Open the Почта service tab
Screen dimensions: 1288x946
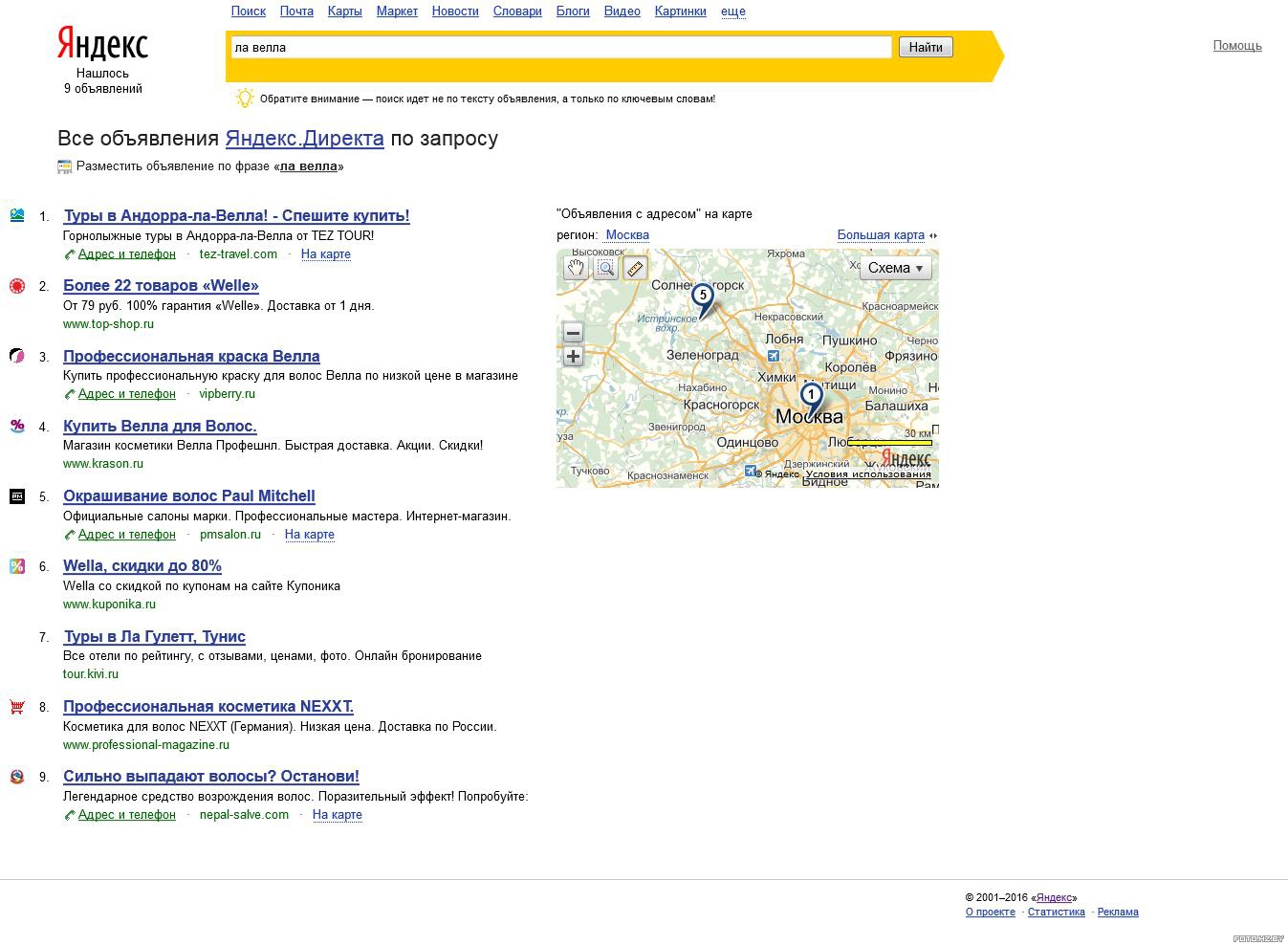(296, 11)
